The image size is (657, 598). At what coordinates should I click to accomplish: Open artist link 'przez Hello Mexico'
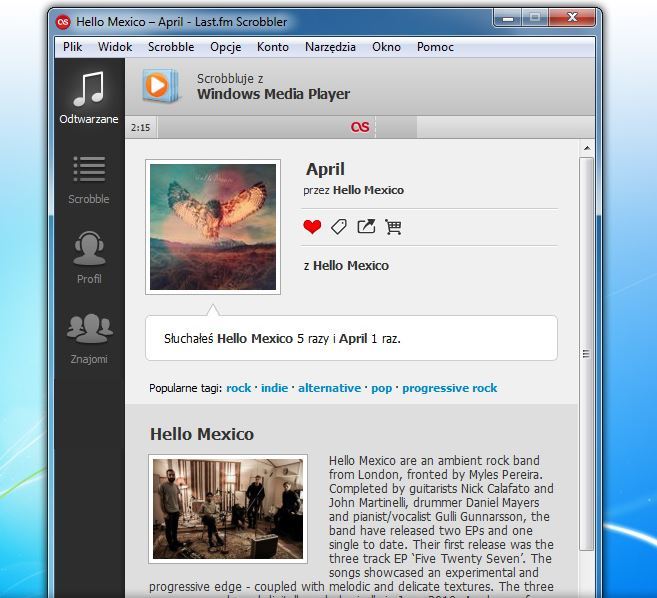[354, 190]
